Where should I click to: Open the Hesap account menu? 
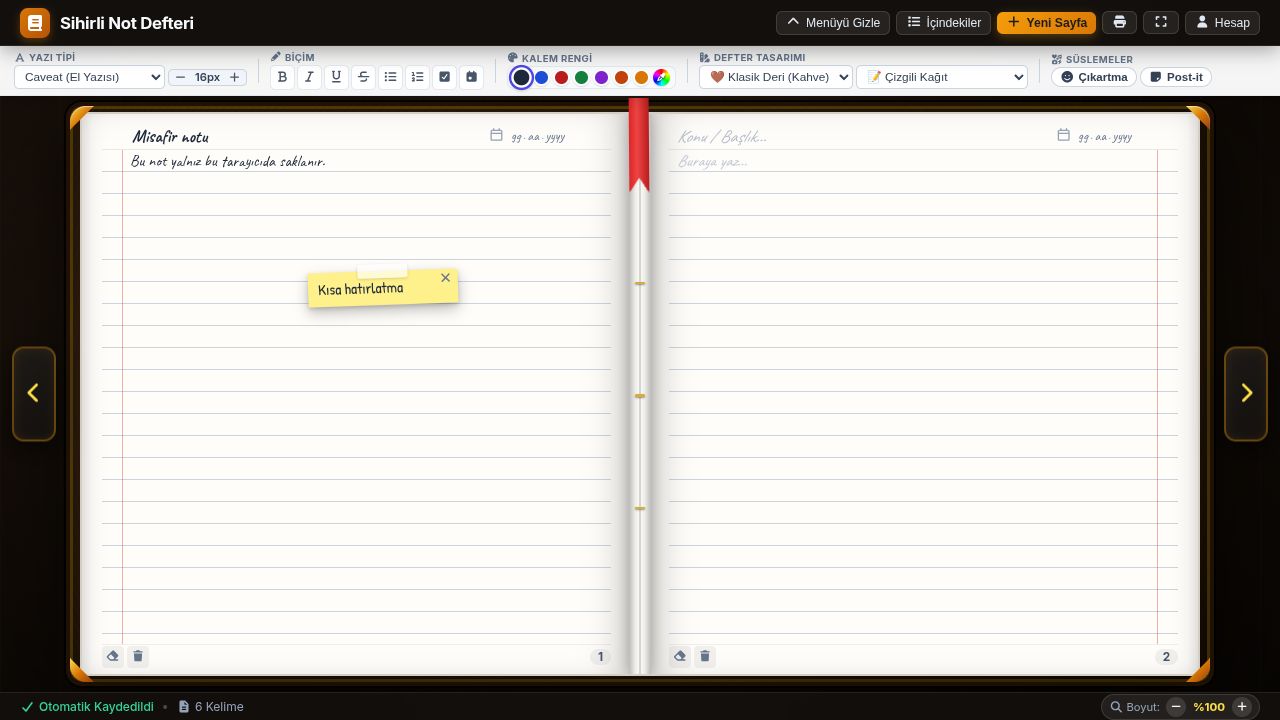coord(1222,22)
